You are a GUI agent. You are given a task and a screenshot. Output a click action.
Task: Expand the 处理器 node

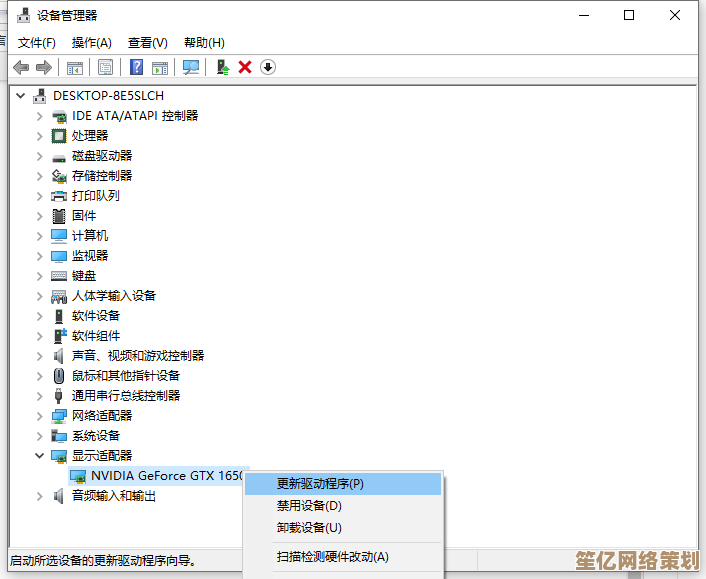click(40, 136)
